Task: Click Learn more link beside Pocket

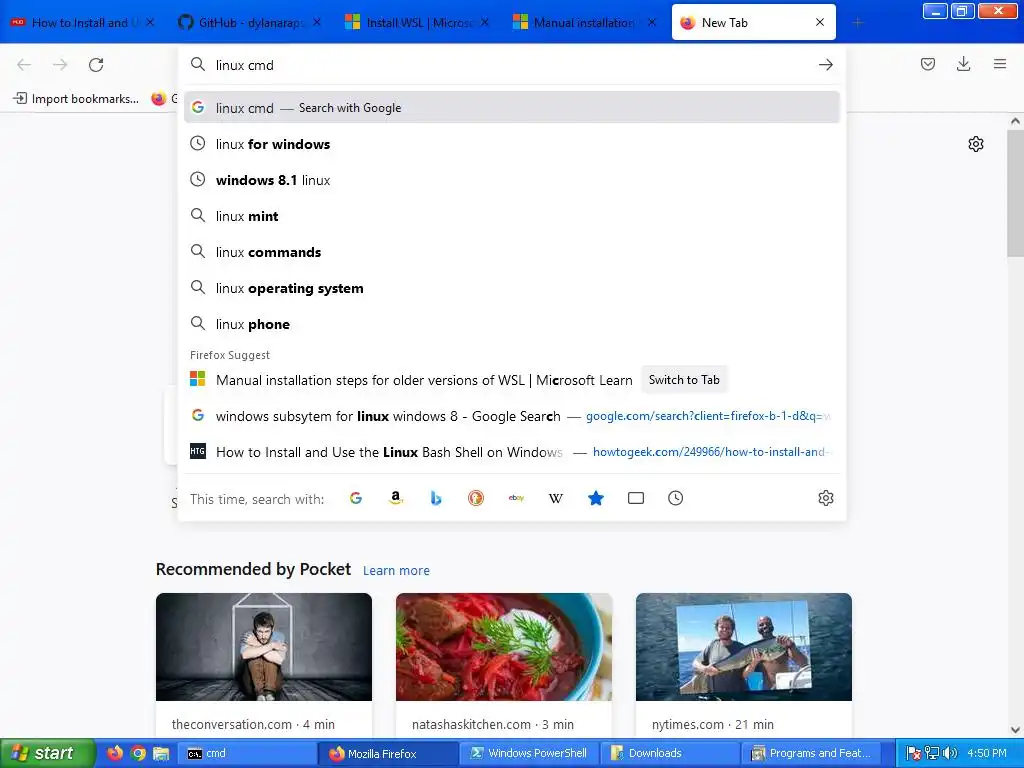Action: tap(396, 571)
